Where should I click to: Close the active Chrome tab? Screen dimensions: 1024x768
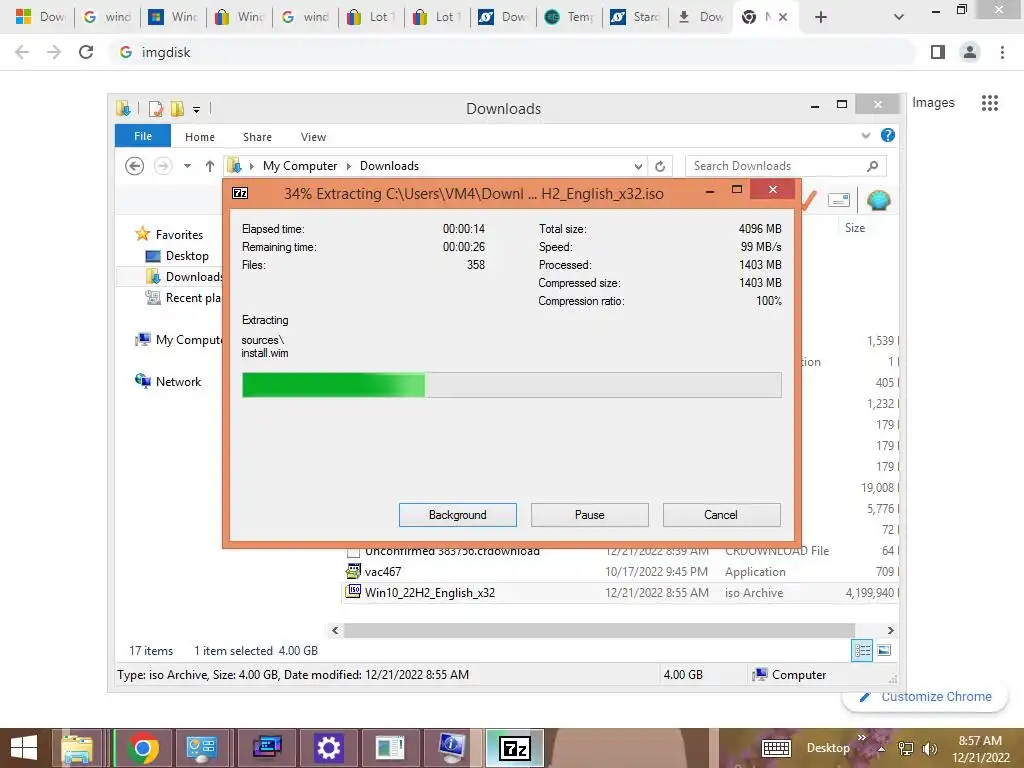click(x=782, y=17)
